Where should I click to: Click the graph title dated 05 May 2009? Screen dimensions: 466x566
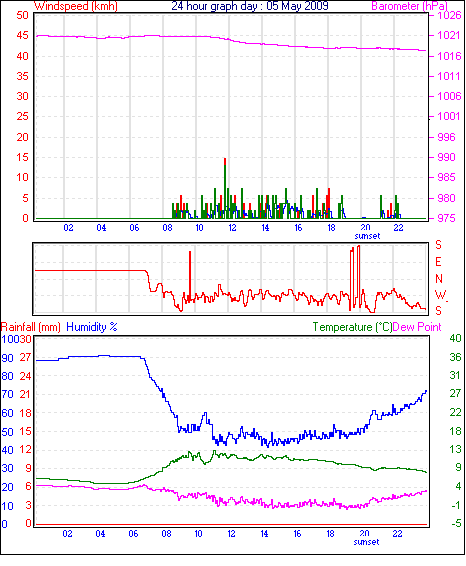pos(250,6)
